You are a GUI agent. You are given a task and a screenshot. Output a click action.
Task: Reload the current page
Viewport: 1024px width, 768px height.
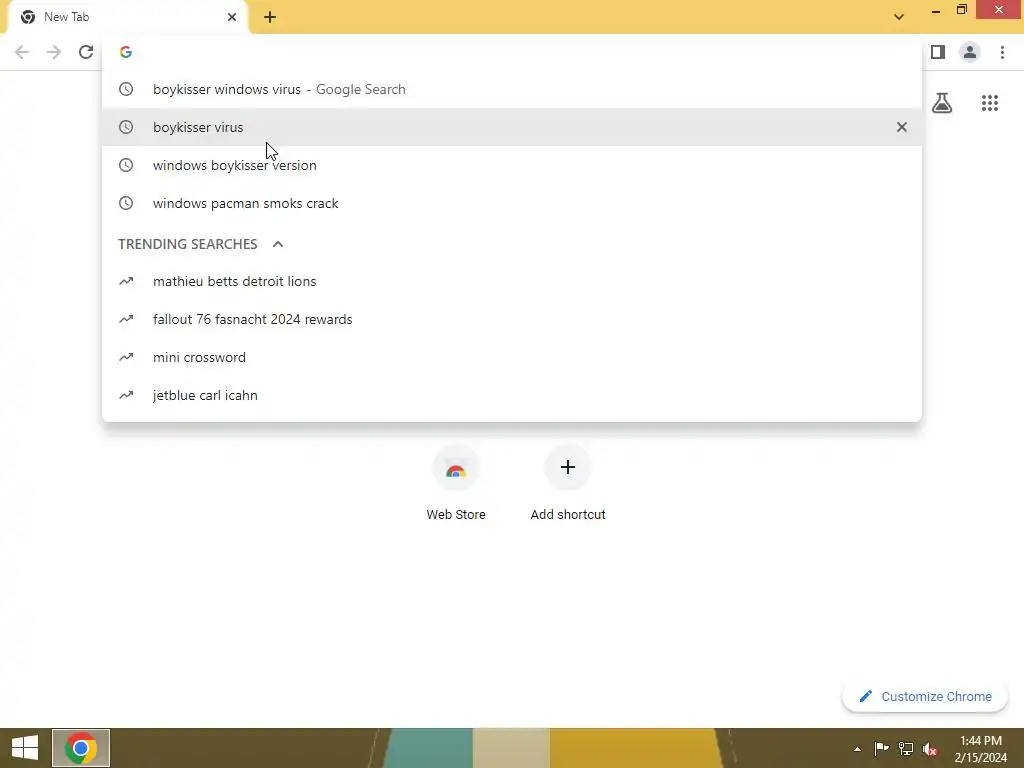click(x=86, y=52)
